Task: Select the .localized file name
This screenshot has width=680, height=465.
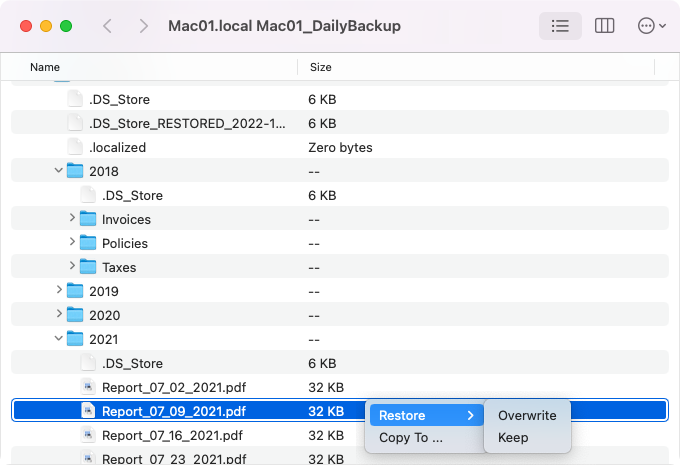Action: pos(118,147)
